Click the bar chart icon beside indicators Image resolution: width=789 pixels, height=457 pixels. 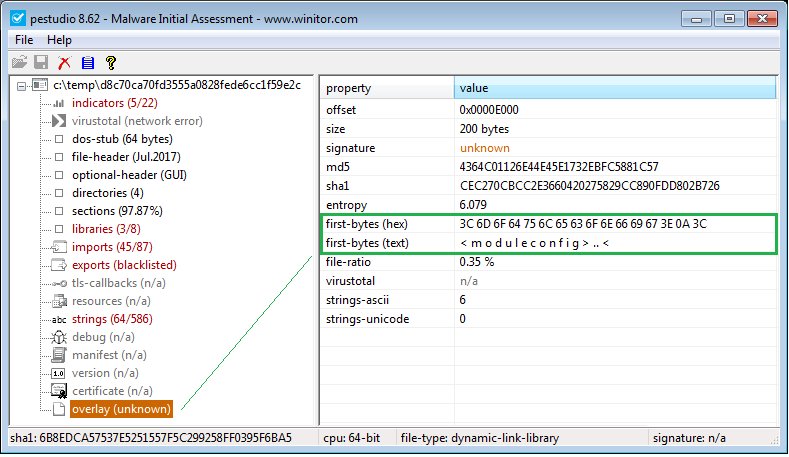coord(59,103)
